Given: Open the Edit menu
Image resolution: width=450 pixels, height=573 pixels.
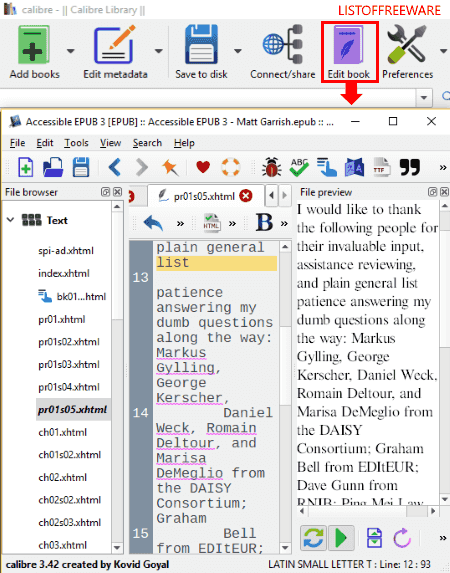Looking at the screenshot, I should (45, 143).
